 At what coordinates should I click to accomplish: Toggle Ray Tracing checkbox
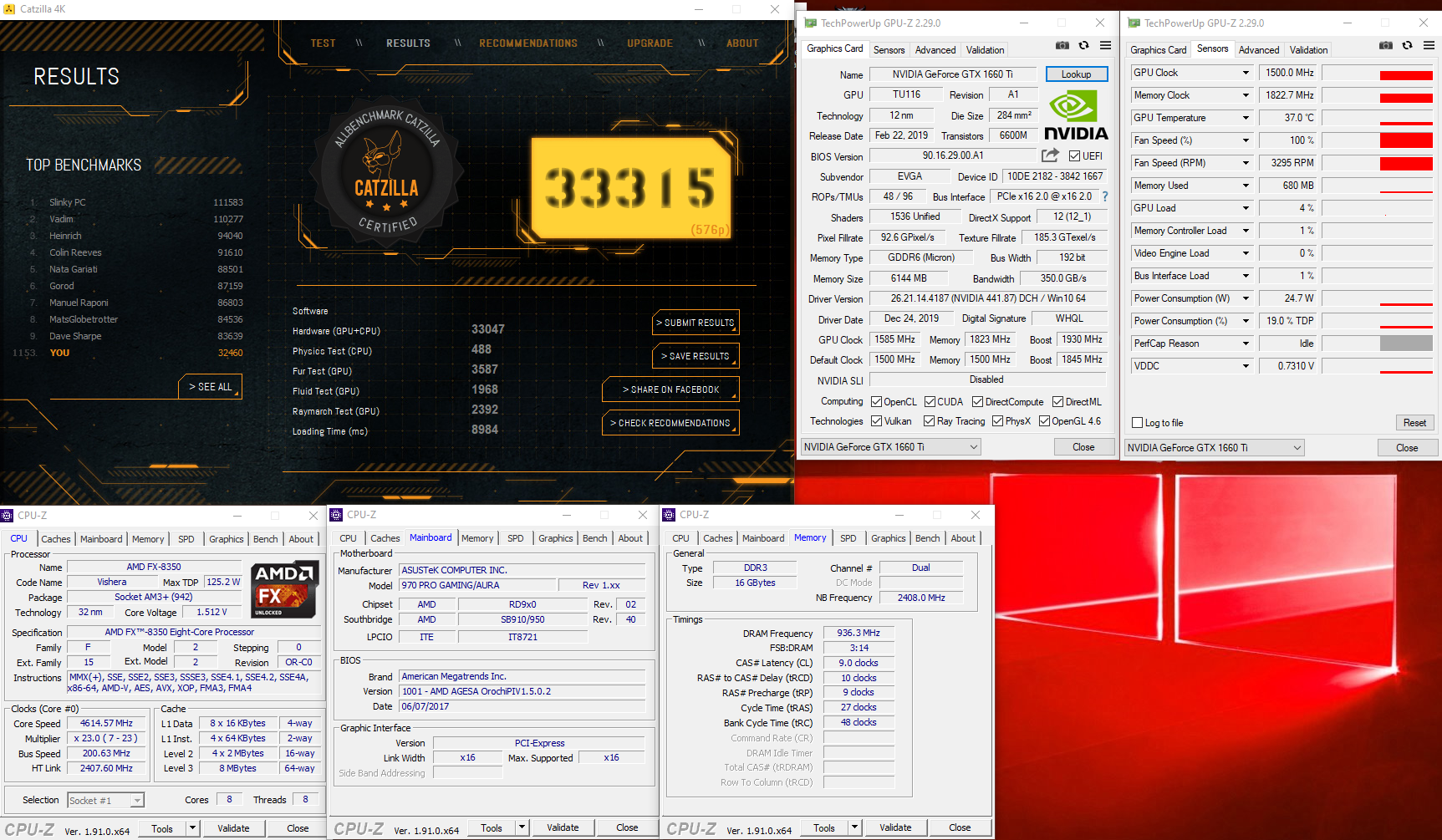pyautogui.click(x=929, y=421)
